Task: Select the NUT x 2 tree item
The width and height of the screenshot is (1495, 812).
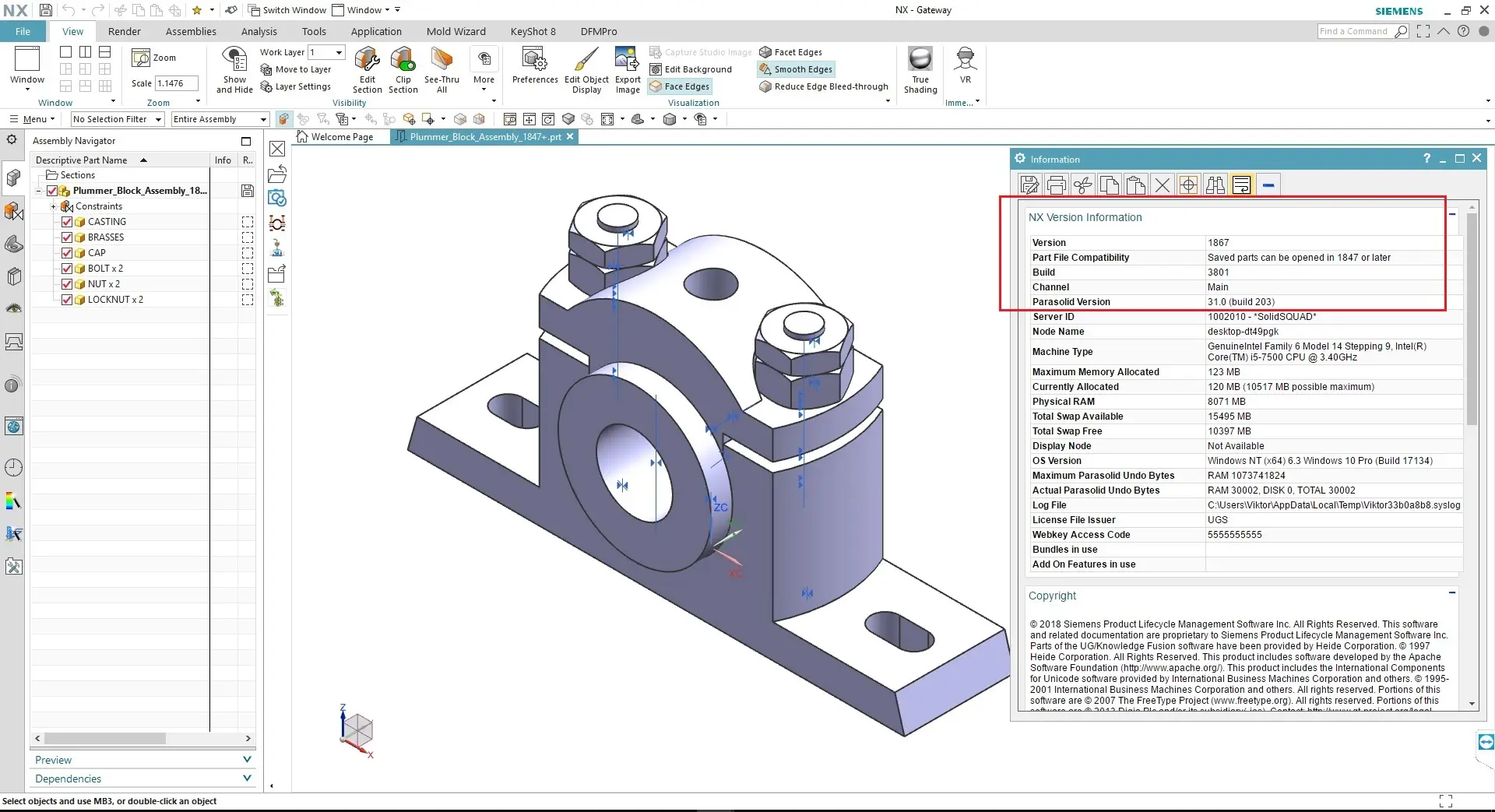Action: [104, 284]
